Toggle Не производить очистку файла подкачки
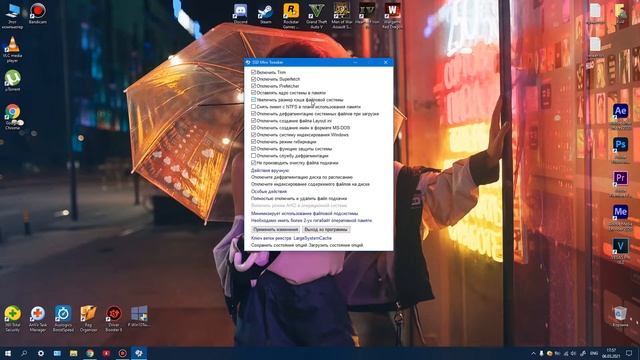This screenshot has width=640, height=360. (253, 162)
